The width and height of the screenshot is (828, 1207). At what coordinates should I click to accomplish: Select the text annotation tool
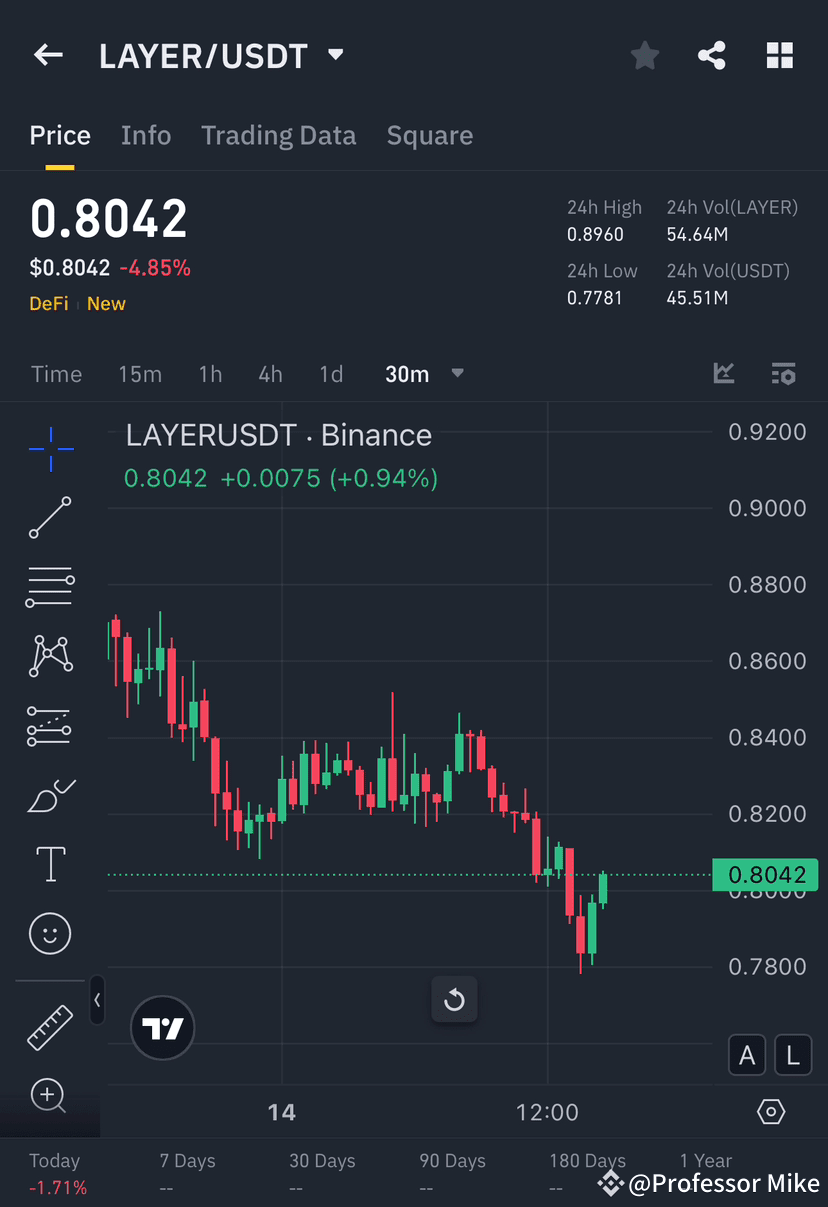[x=49, y=863]
